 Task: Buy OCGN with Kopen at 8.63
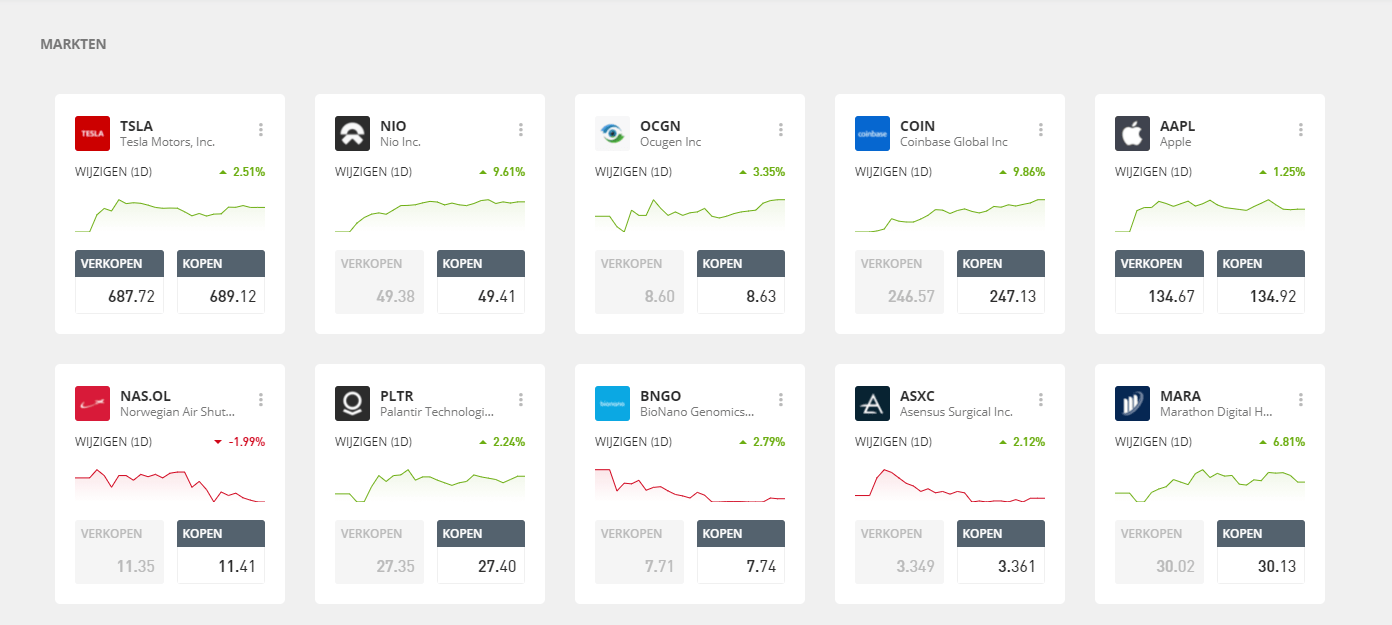click(x=741, y=282)
